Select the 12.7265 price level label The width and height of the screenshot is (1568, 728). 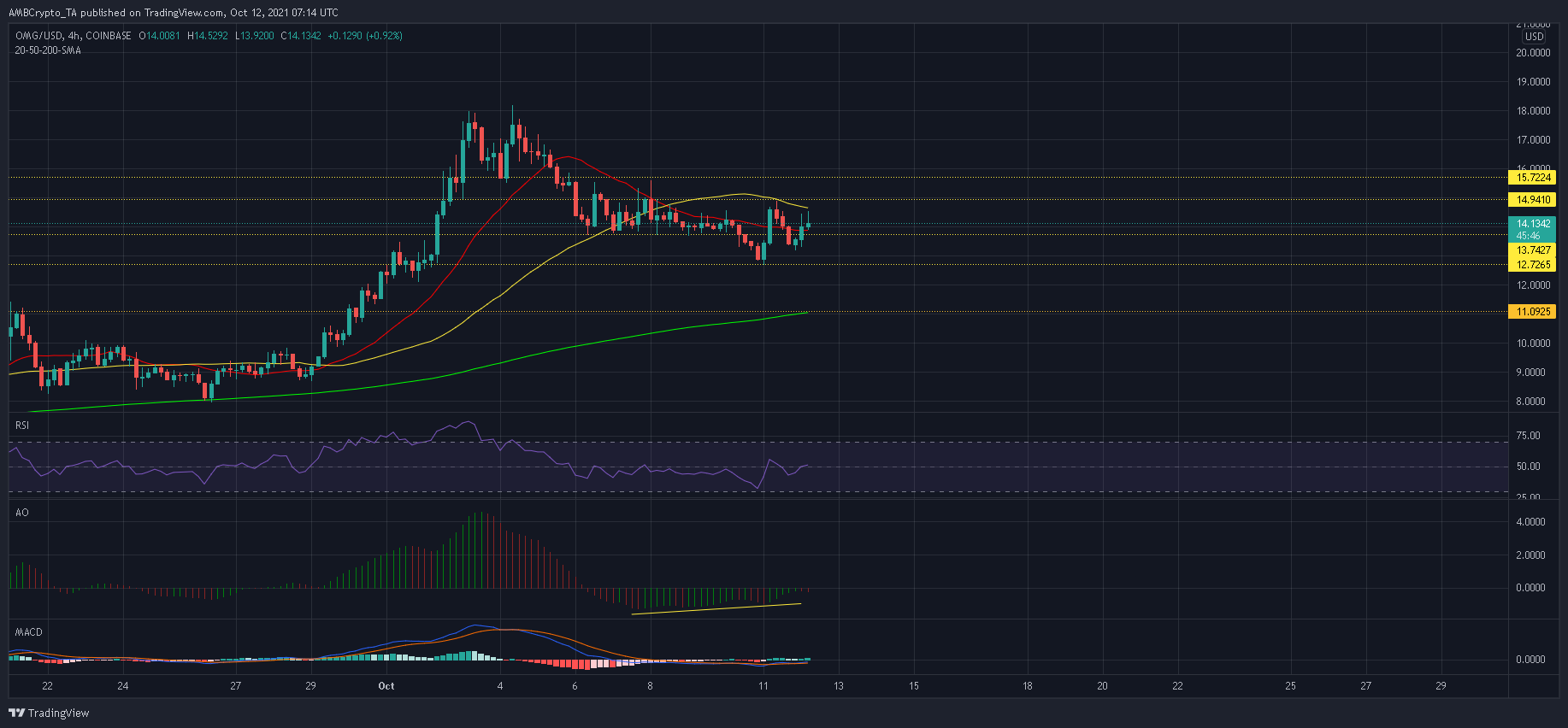[x=1533, y=265]
